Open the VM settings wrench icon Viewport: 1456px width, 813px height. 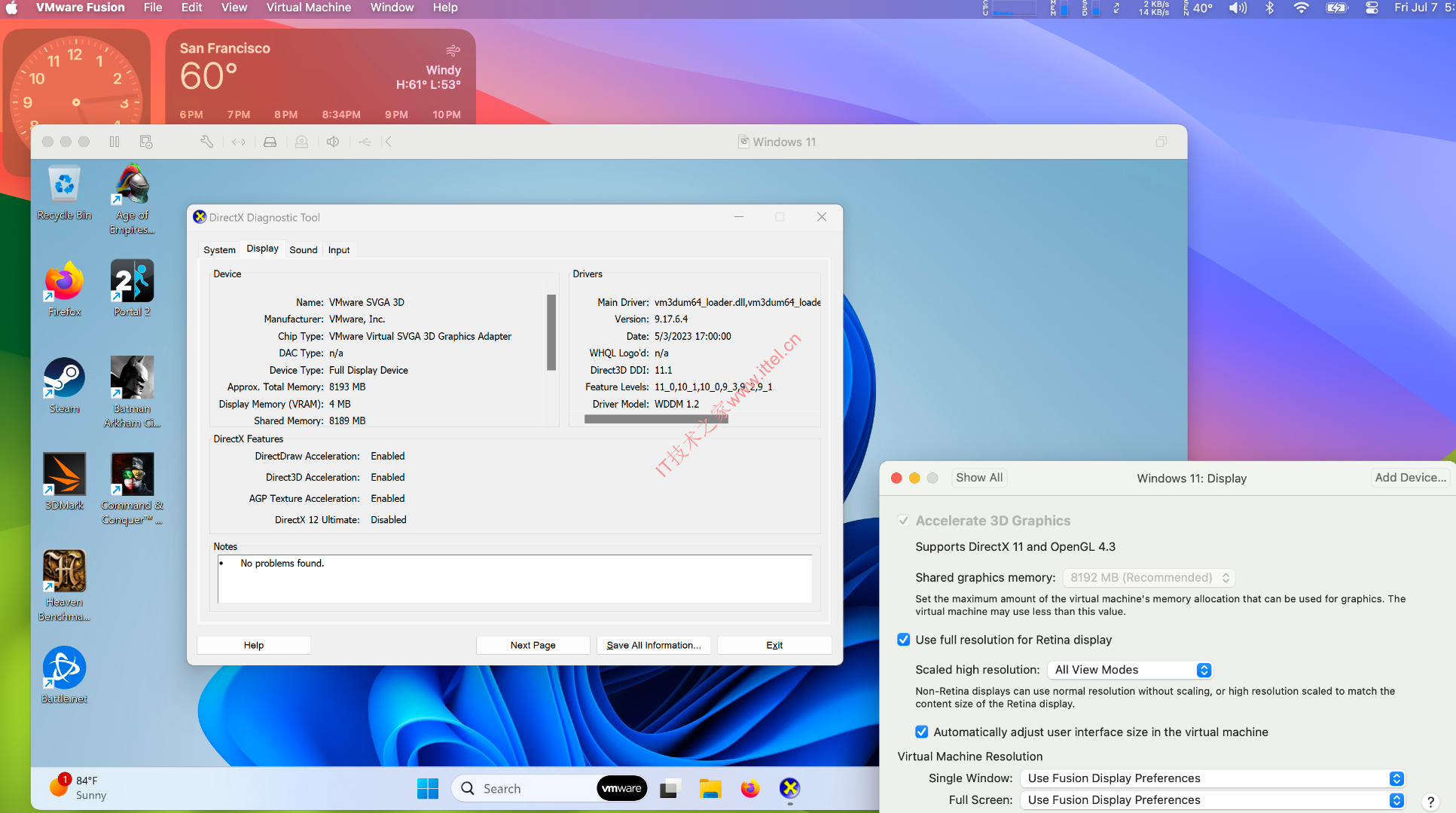point(206,142)
